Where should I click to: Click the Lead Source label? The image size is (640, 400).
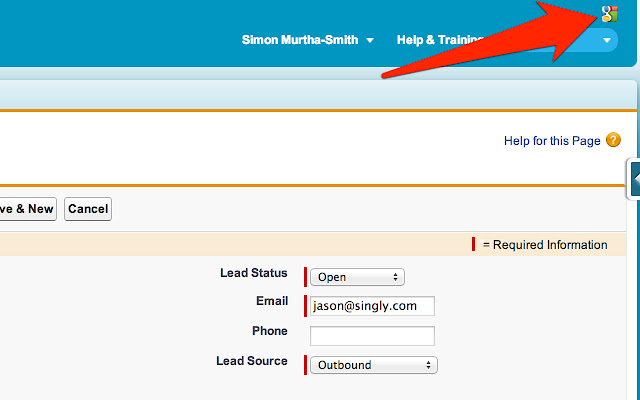pos(251,361)
